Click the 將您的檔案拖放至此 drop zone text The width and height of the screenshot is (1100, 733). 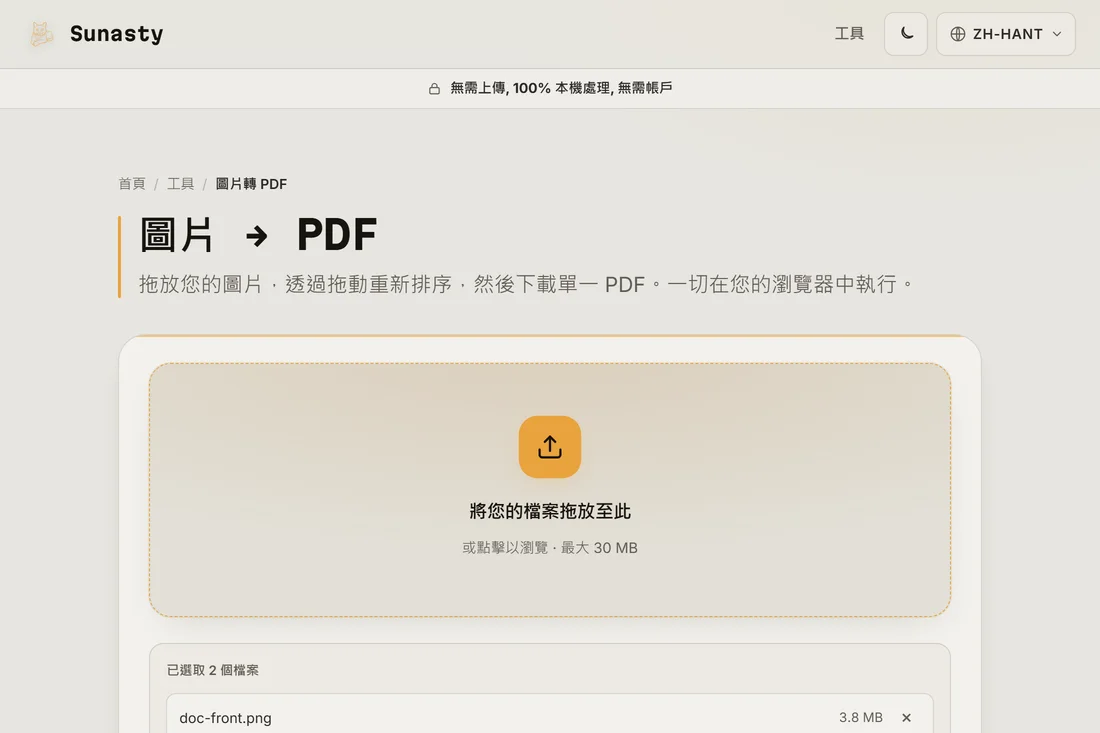coord(550,511)
